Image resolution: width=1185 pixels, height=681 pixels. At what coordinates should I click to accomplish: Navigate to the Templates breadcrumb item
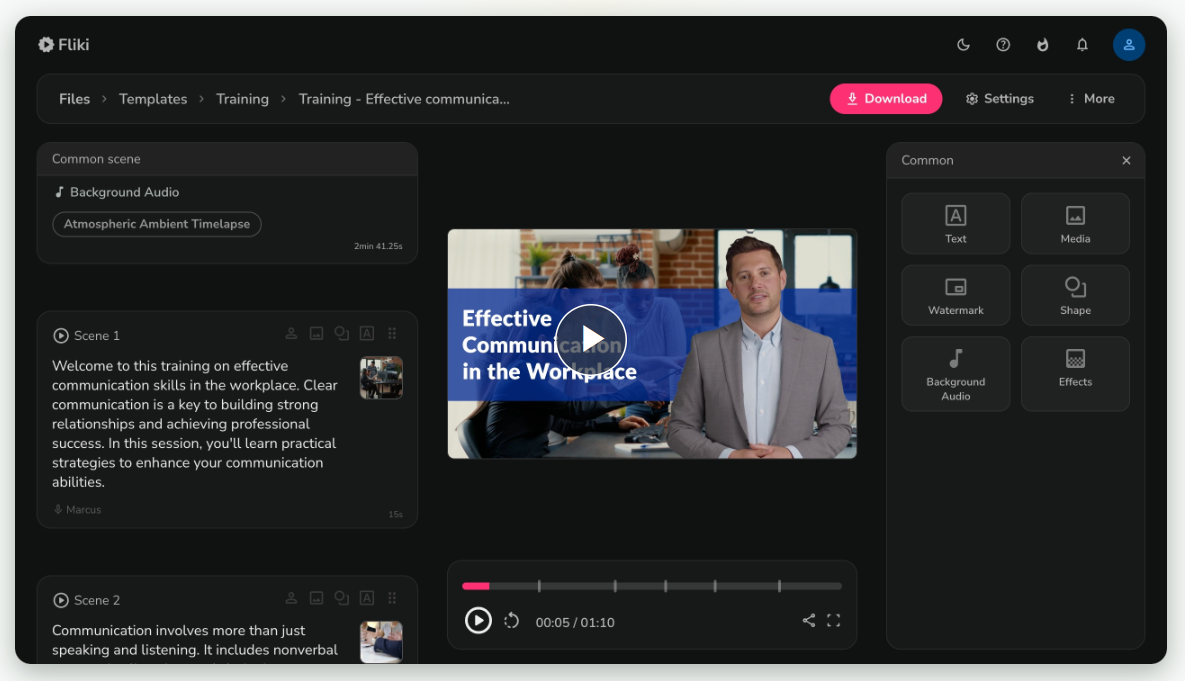[x=152, y=98]
